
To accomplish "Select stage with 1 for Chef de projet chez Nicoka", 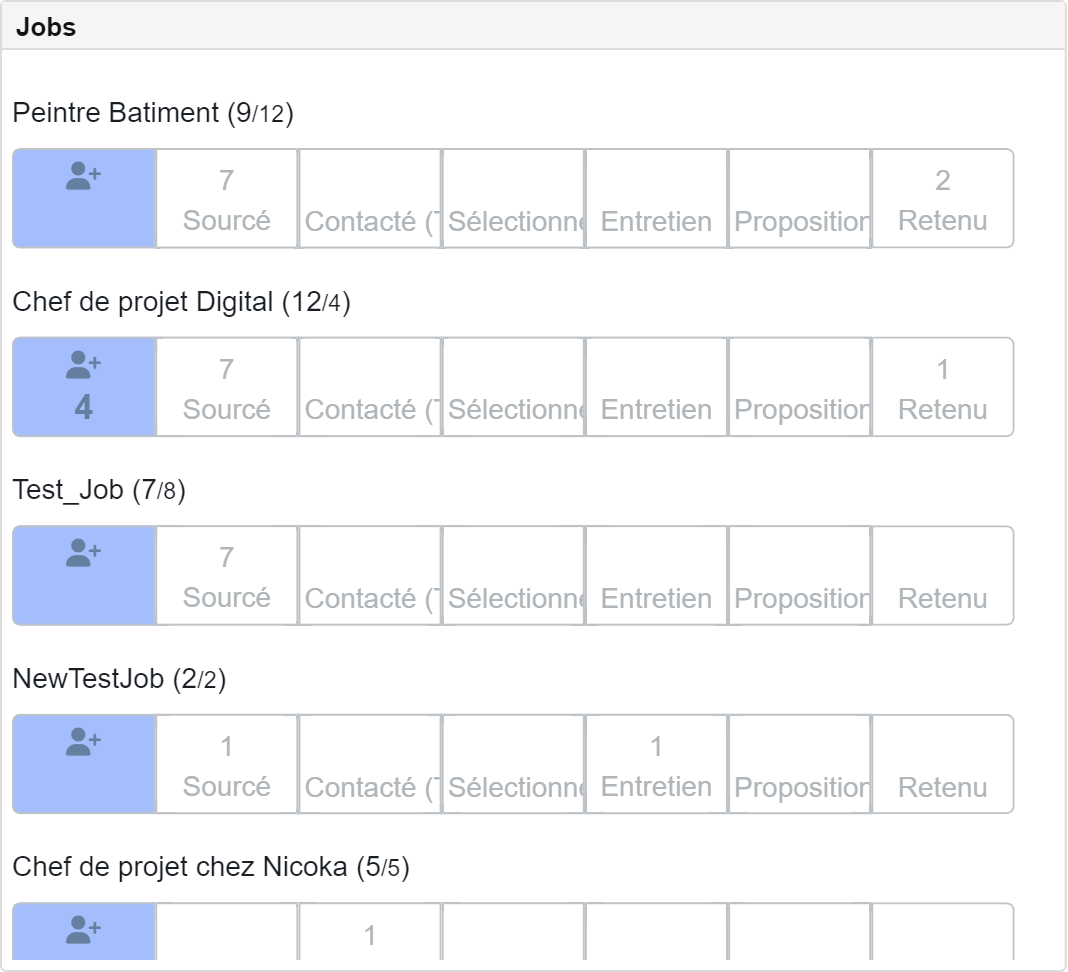I will pyautogui.click(x=370, y=932).
